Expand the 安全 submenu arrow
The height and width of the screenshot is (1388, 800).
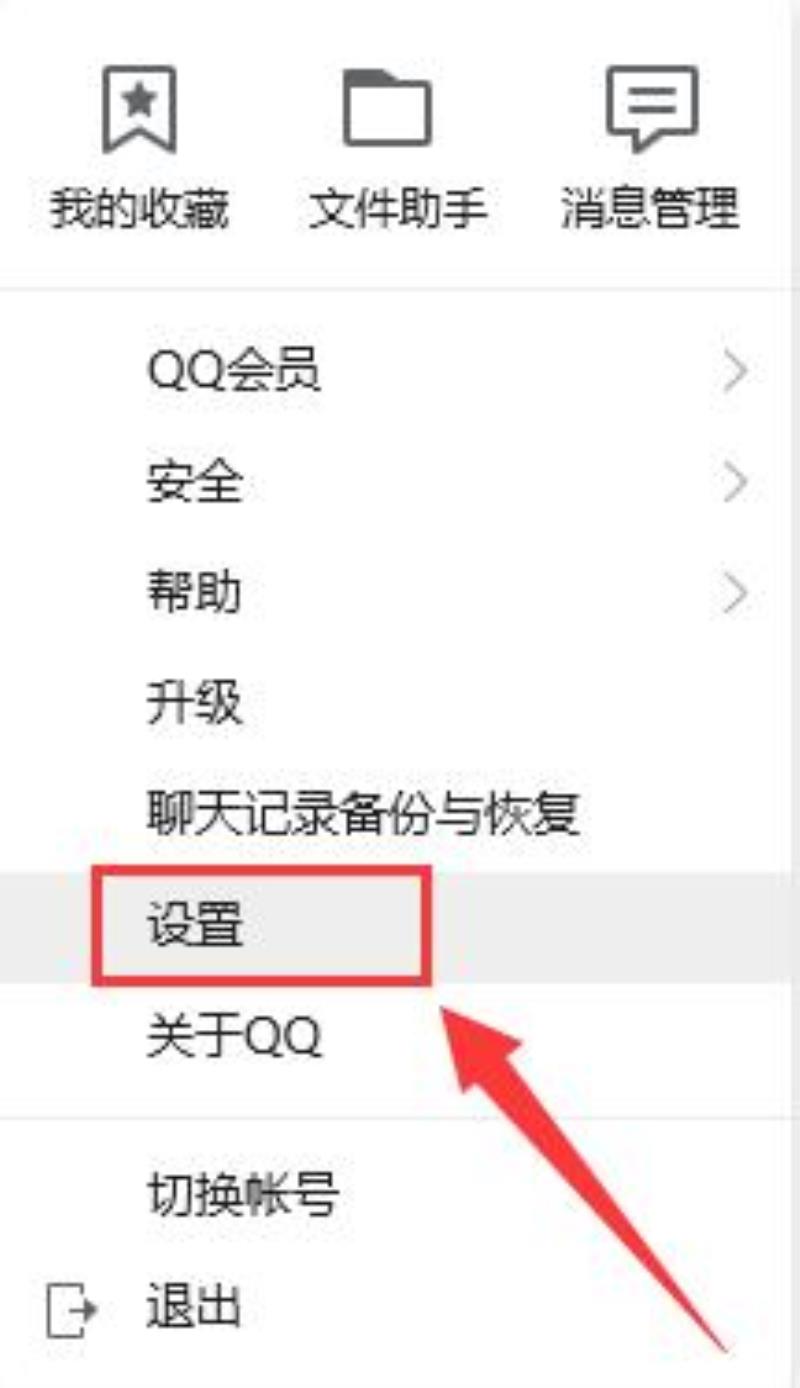pyautogui.click(x=736, y=484)
